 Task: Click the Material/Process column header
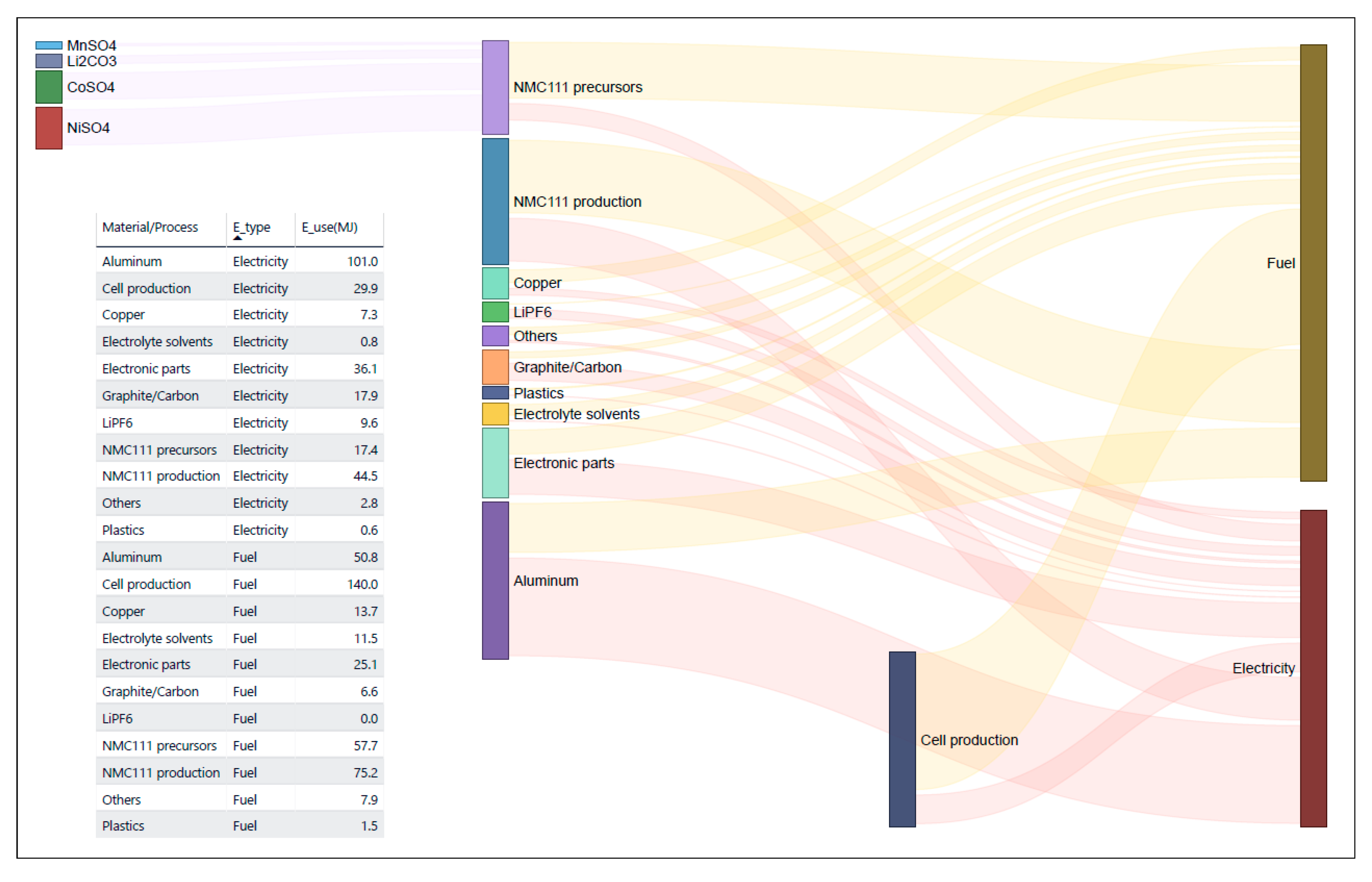point(150,227)
